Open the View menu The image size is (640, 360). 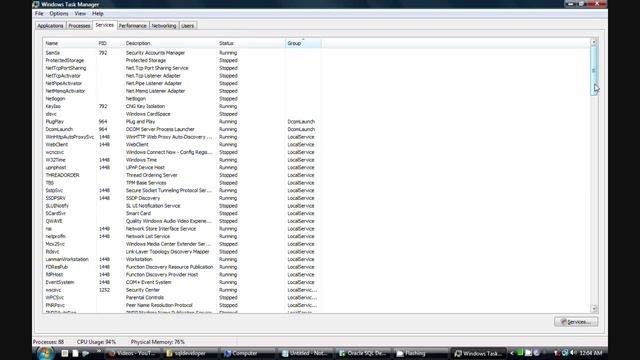[80, 13]
